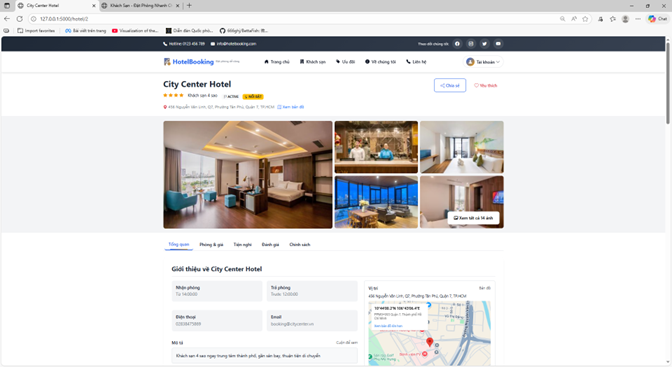This screenshot has width=672, height=367.
Task: Open the 666ghj/BettaFish GitHub bookmark
Action: [243, 30]
